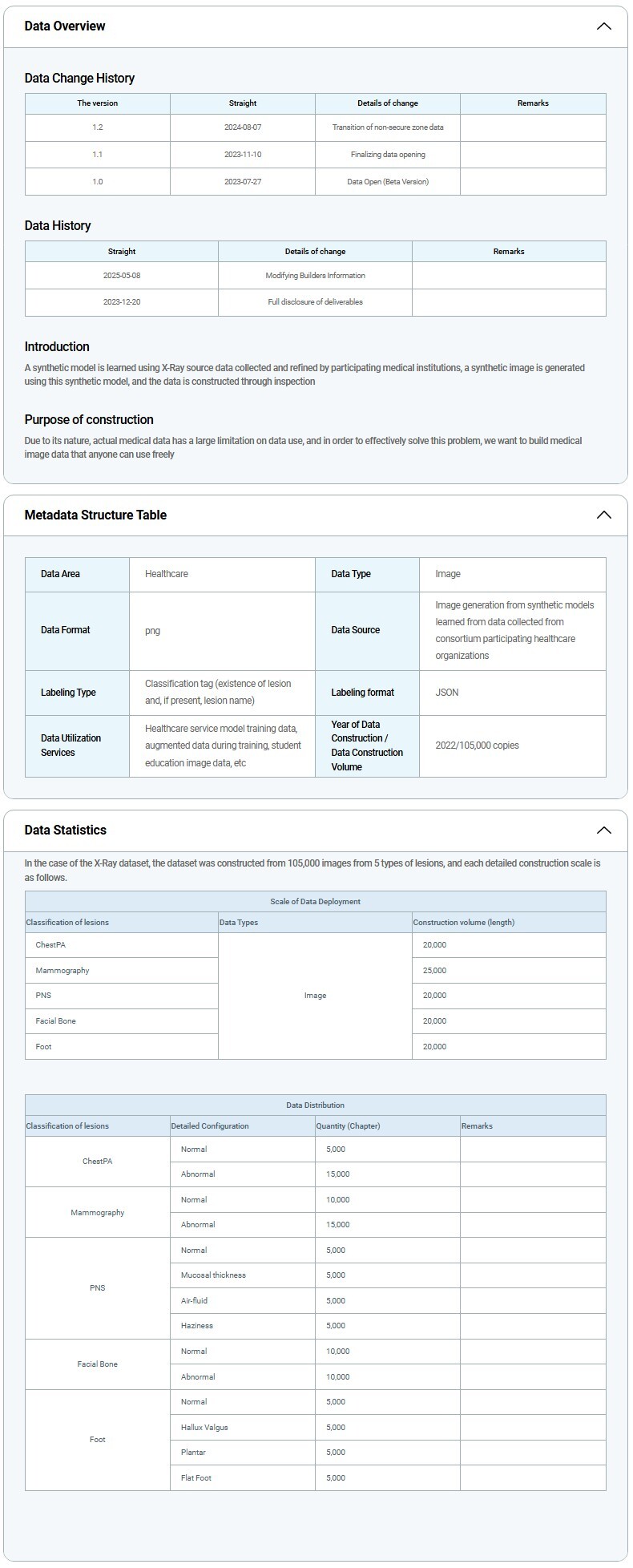Select the '2022/105,000 copies' value cell

477,746
